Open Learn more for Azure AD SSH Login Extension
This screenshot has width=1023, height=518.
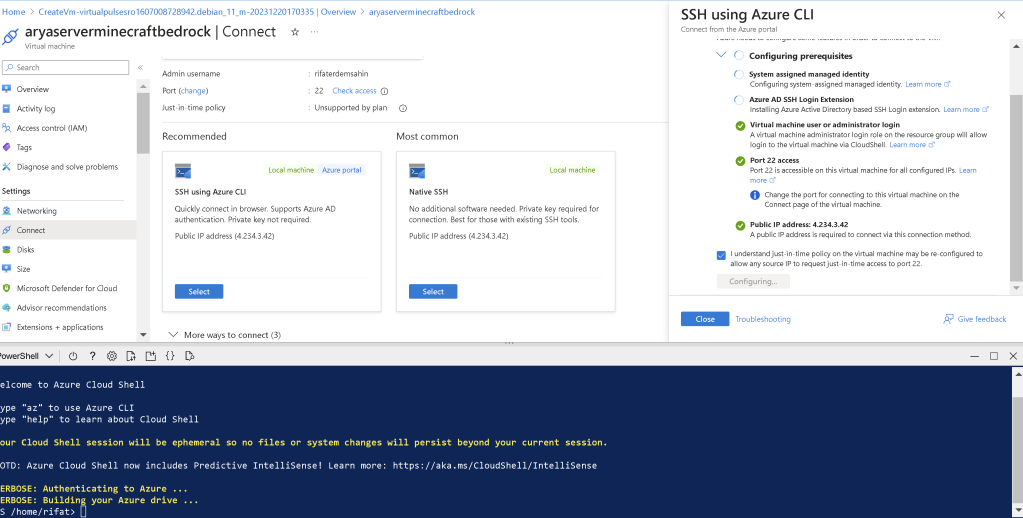(x=966, y=110)
